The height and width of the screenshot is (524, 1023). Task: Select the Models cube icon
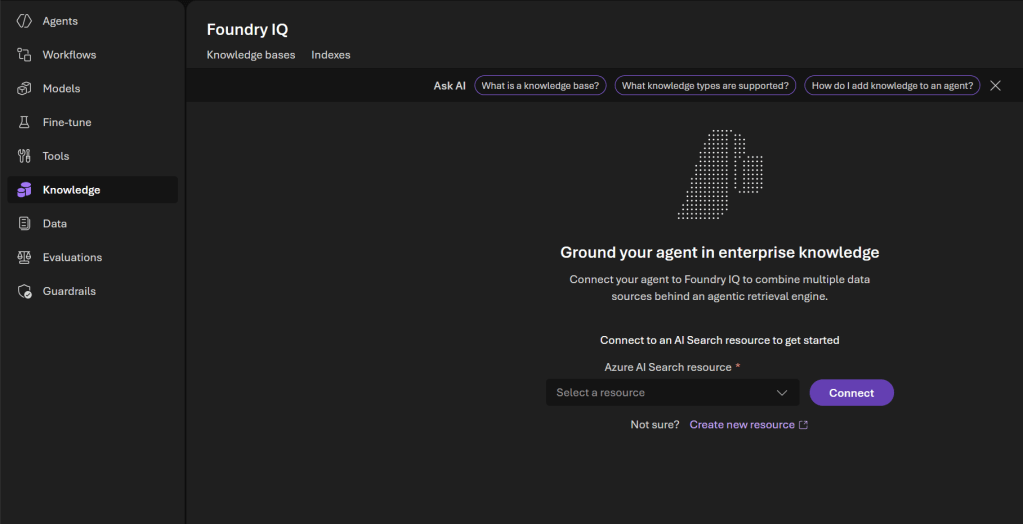click(x=25, y=89)
